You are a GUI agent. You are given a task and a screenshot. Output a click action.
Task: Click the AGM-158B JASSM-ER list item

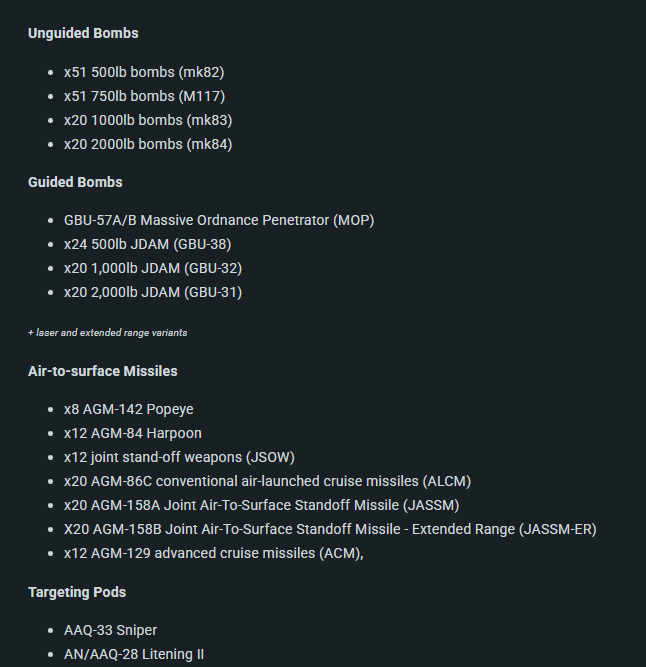330,529
